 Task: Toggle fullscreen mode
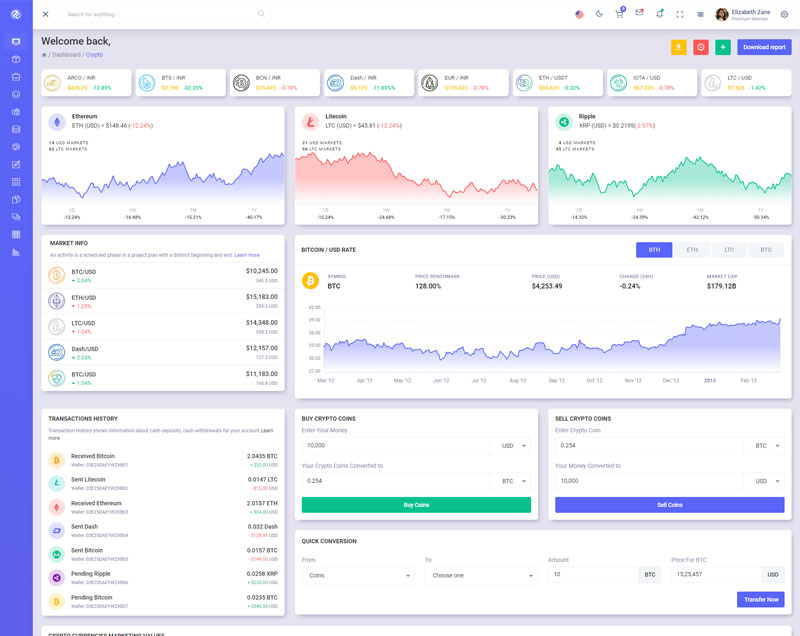pos(680,14)
